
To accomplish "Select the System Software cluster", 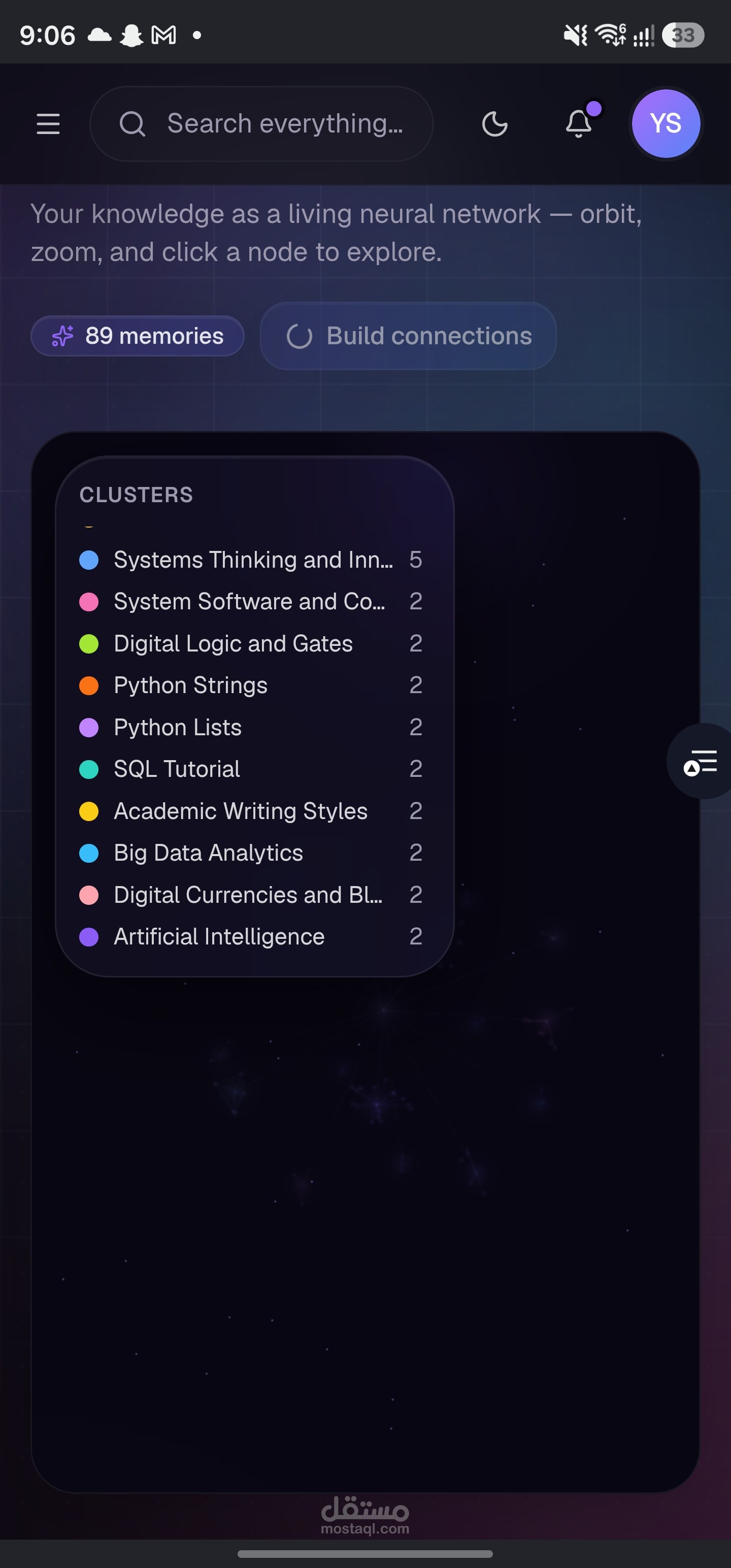I will pos(251,602).
